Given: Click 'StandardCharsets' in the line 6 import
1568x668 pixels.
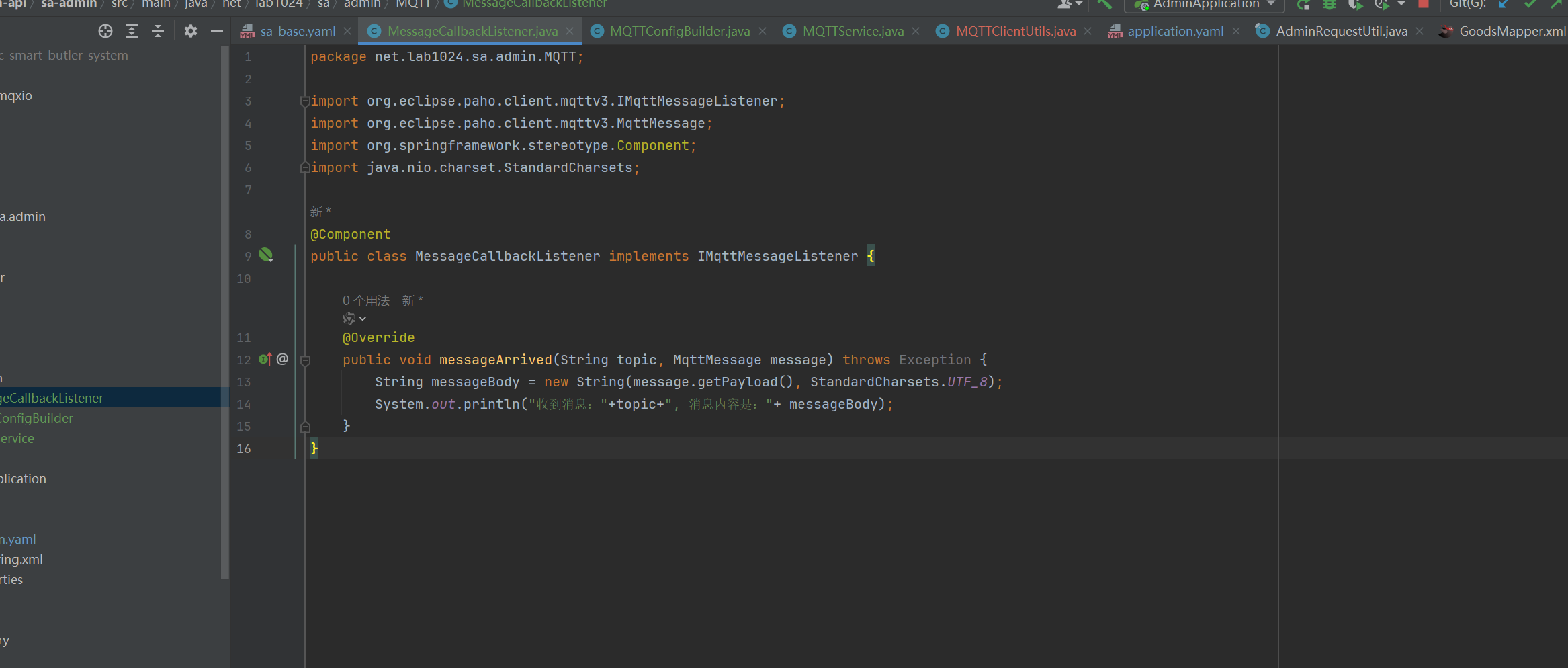Looking at the screenshot, I should tap(568, 167).
